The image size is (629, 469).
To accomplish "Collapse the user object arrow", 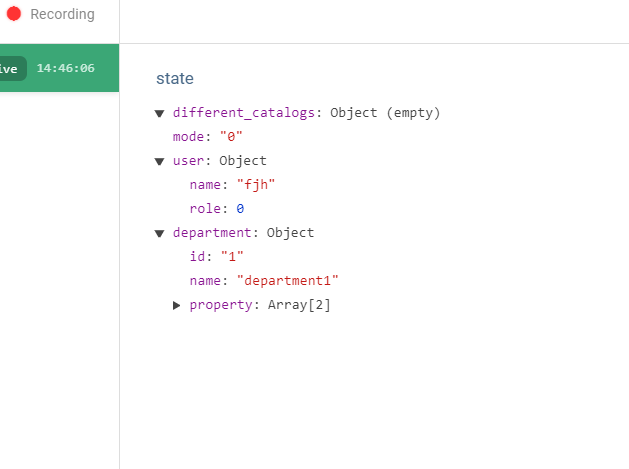I will (160, 161).
